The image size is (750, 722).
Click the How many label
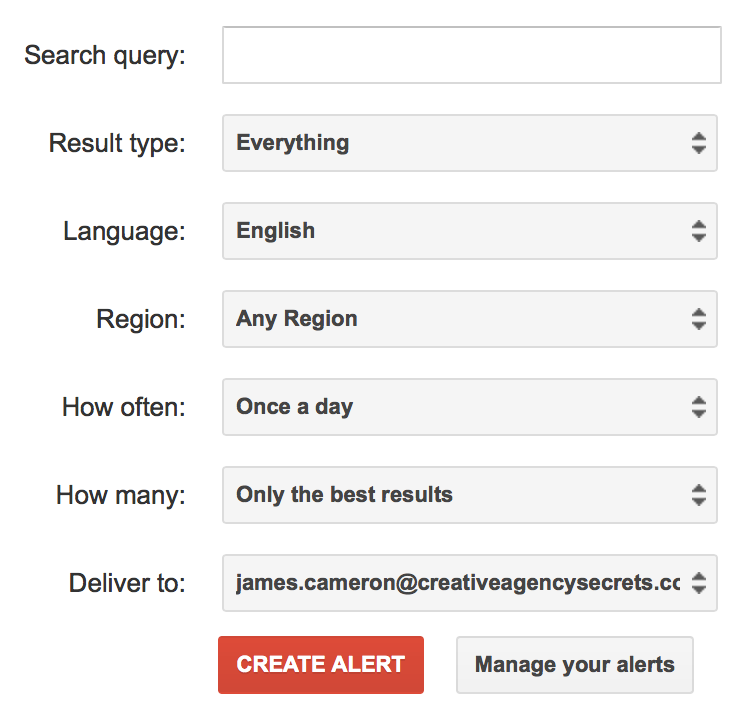[121, 496]
